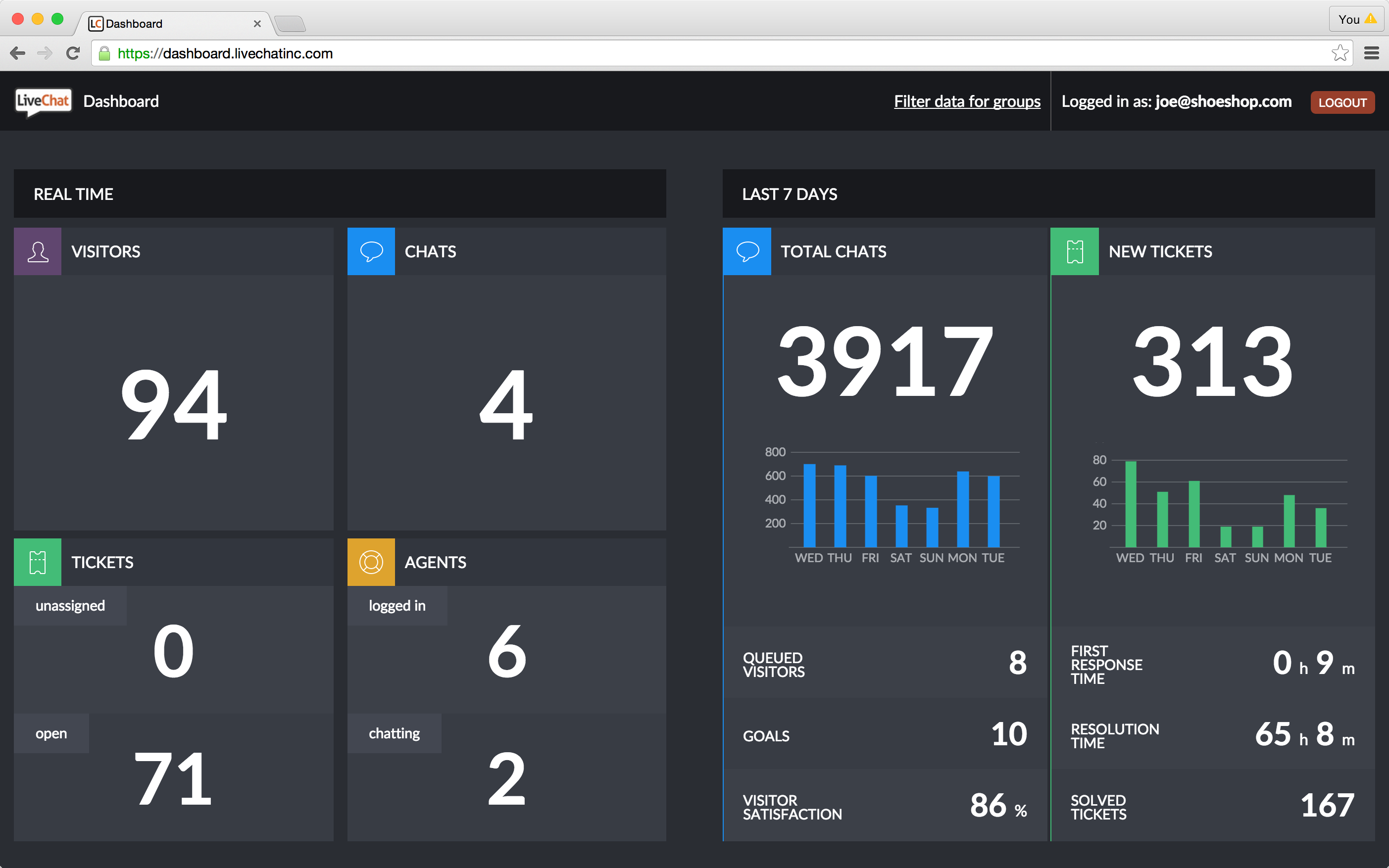Click the bookmark star in the address bar

[x=1341, y=53]
